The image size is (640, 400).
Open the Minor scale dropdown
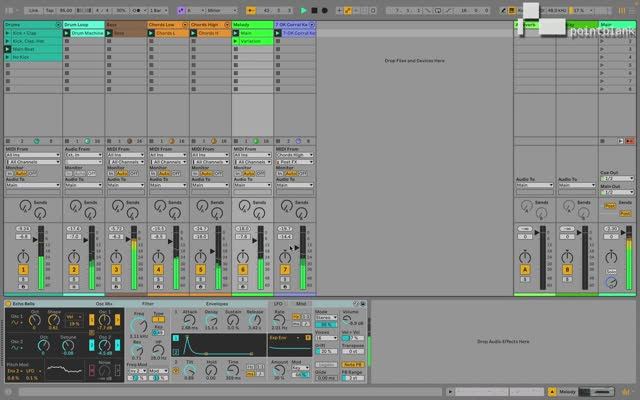point(222,10)
